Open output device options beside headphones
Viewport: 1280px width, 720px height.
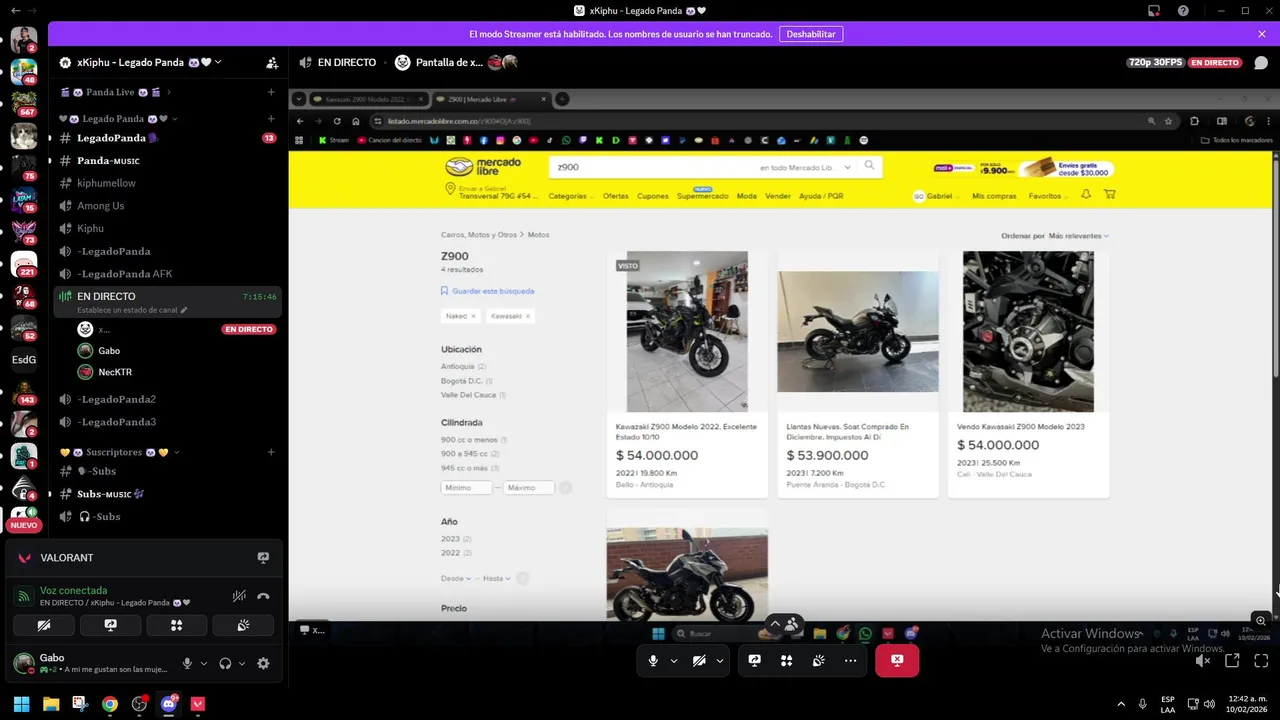[x=242, y=663]
